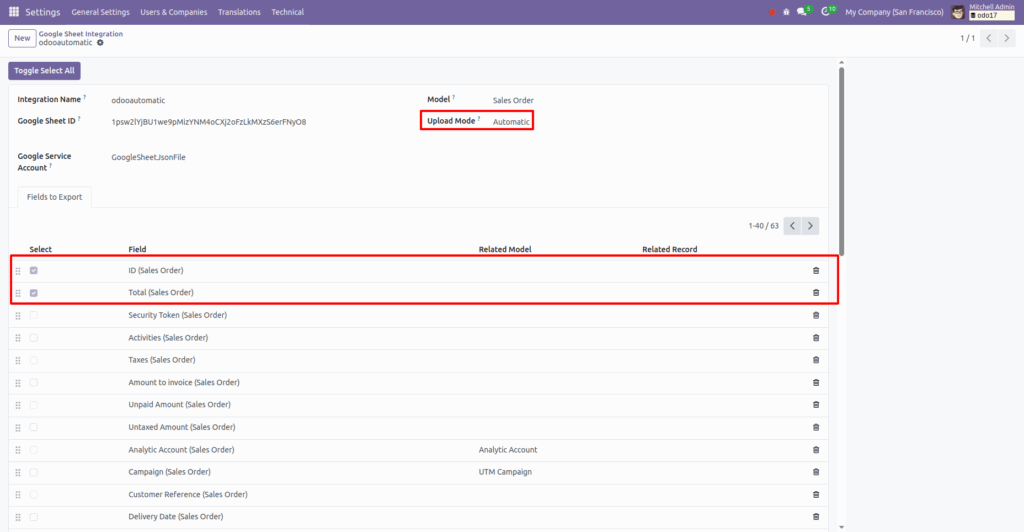Check the Security Token (Sales Order) checkbox
The width and height of the screenshot is (1024, 532).
click(x=34, y=315)
